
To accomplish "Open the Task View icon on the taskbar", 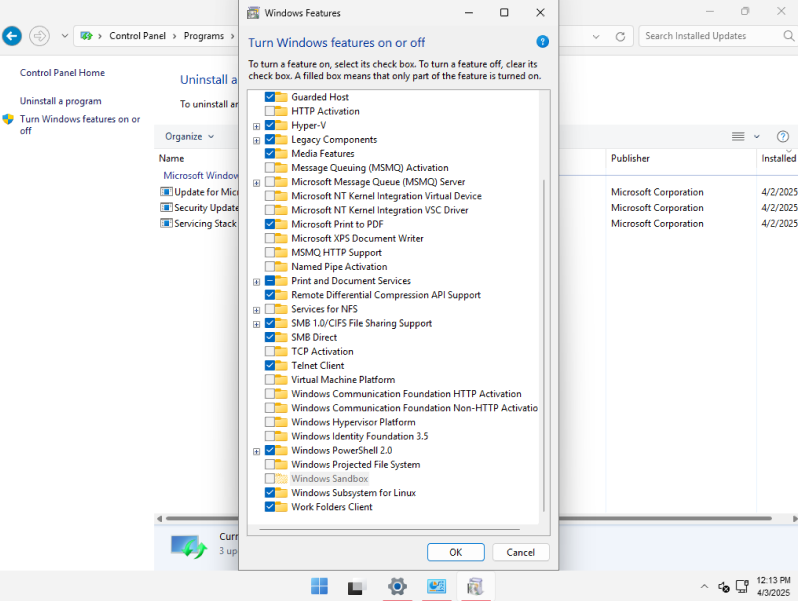I will (357, 586).
